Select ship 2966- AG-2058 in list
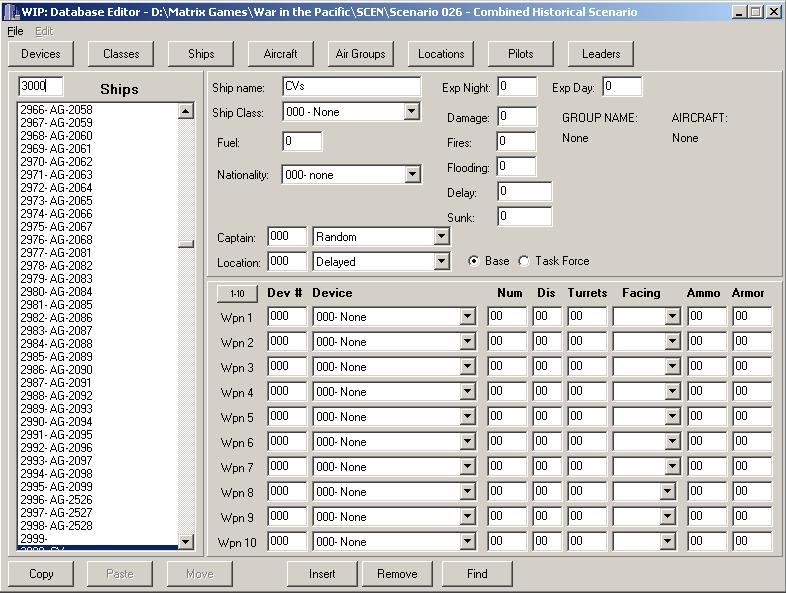The width and height of the screenshot is (786, 593). [98, 109]
